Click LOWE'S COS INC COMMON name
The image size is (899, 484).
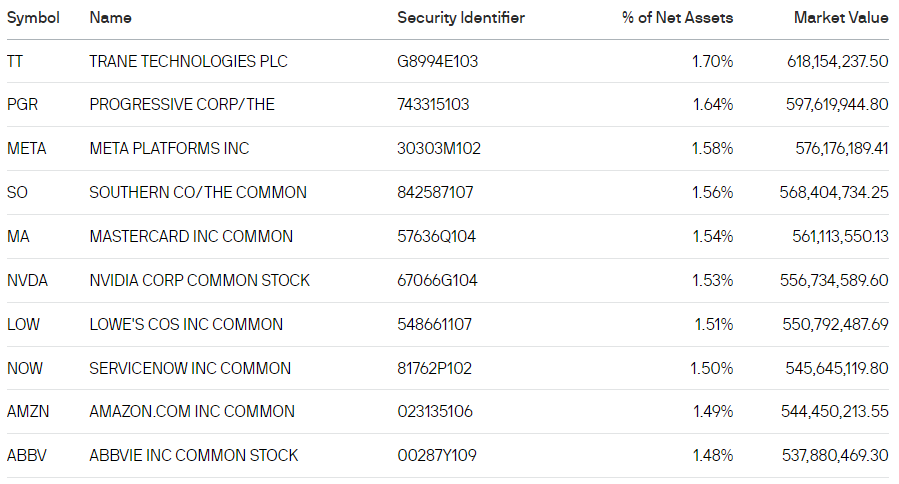[x=186, y=325]
